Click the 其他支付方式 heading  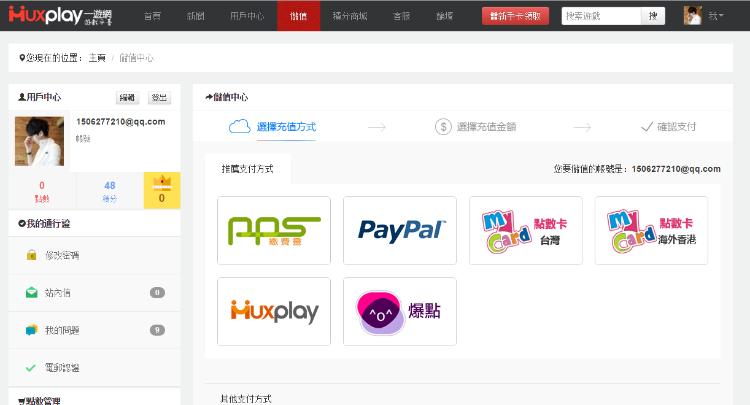click(x=246, y=398)
